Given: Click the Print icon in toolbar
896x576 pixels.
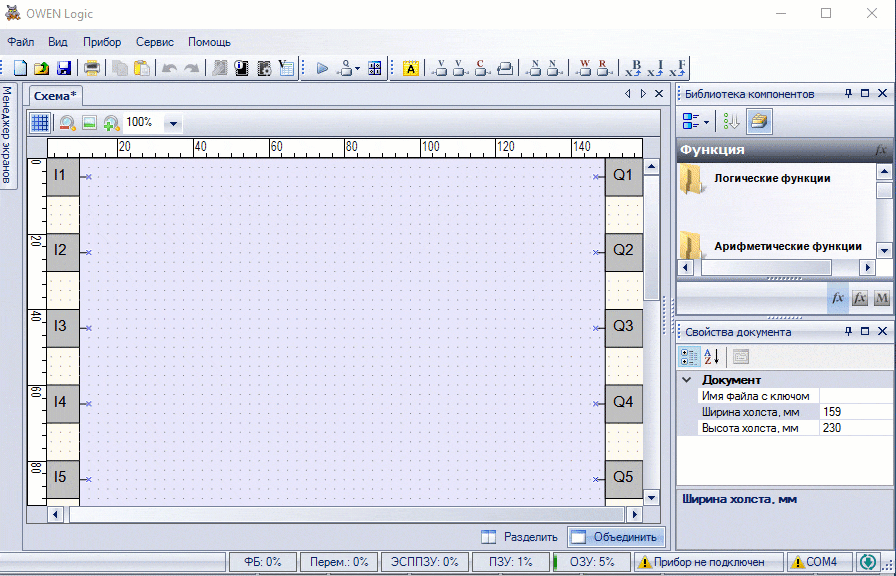Looking at the screenshot, I should coord(91,68).
